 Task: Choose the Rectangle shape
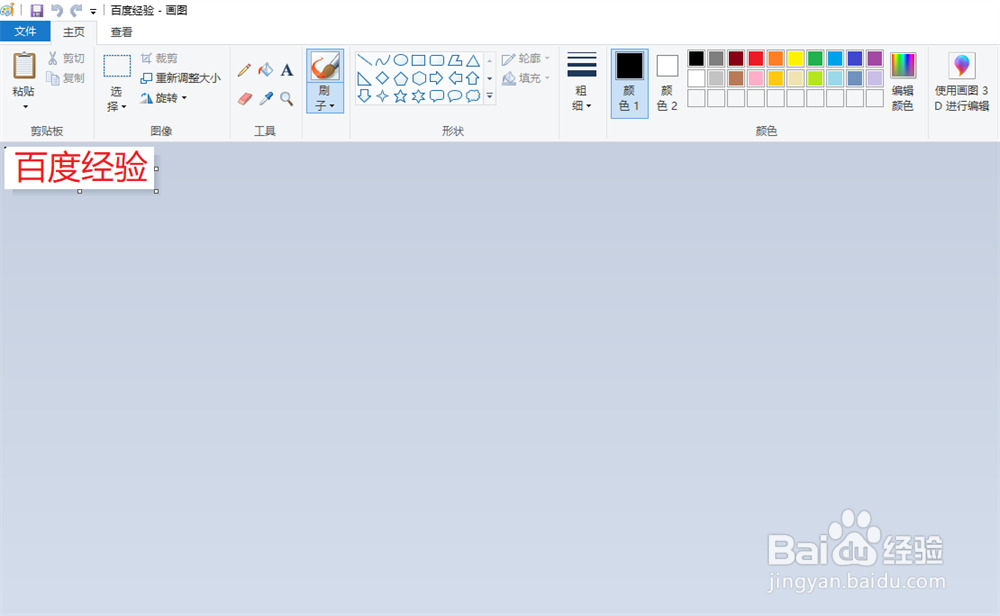pyautogui.click(x=418, y=61)
